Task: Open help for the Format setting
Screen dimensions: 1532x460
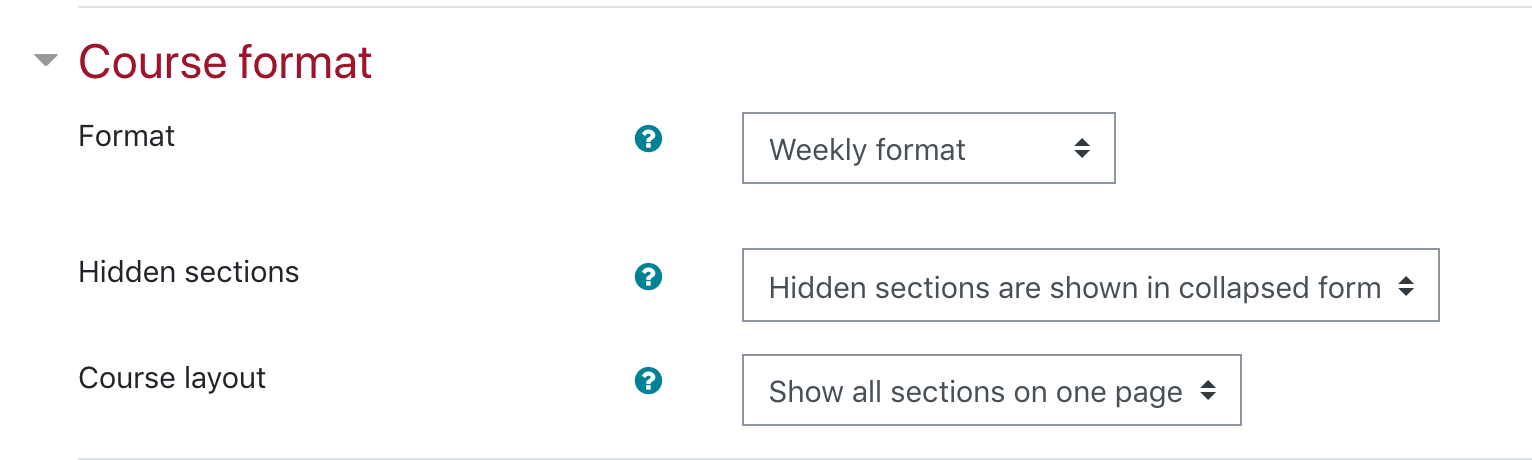Action: [x=649, y=139]
